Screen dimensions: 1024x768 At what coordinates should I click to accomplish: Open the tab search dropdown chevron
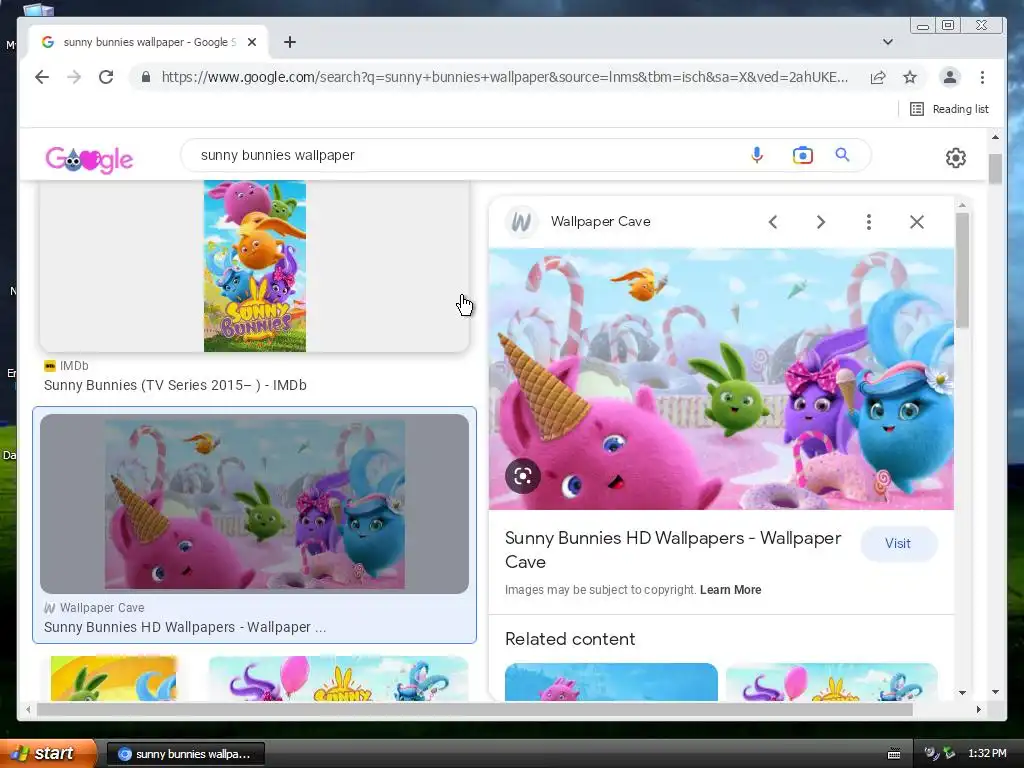click(888, 42)
